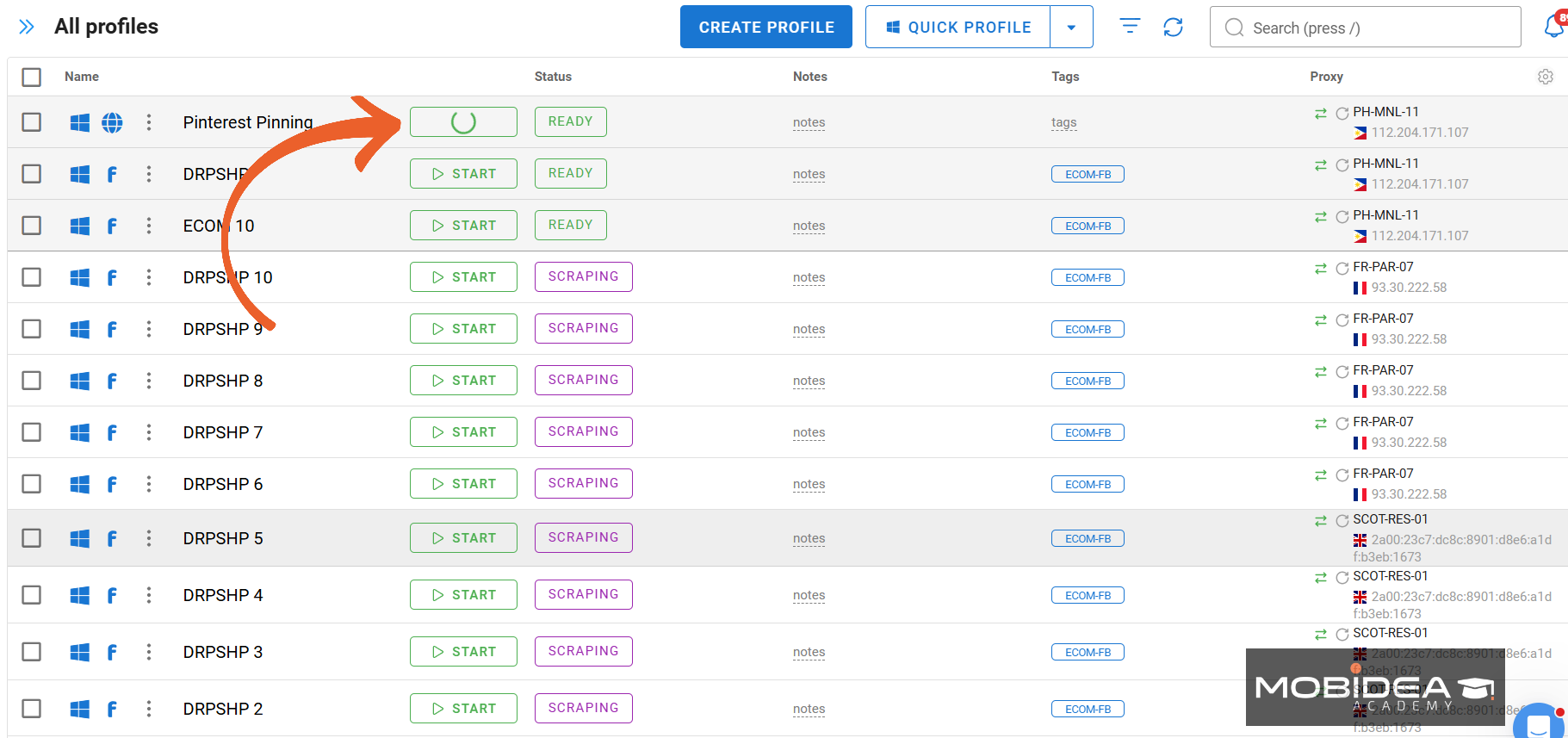
Task: Start the DRPSHP 6 profile
Action: coord(463,483)
